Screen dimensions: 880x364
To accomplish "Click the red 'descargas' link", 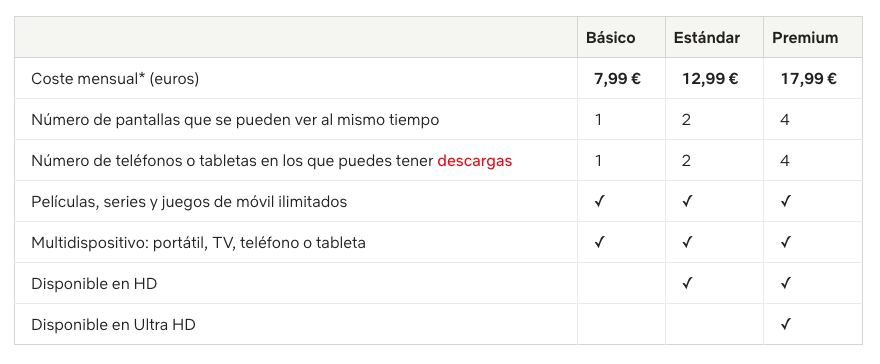I will click(474, 161).
